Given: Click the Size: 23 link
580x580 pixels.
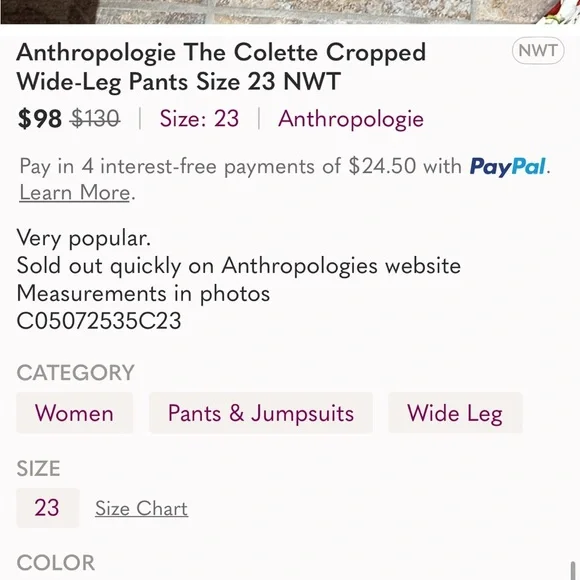Looking at the screenshot, I should (199, 119).
